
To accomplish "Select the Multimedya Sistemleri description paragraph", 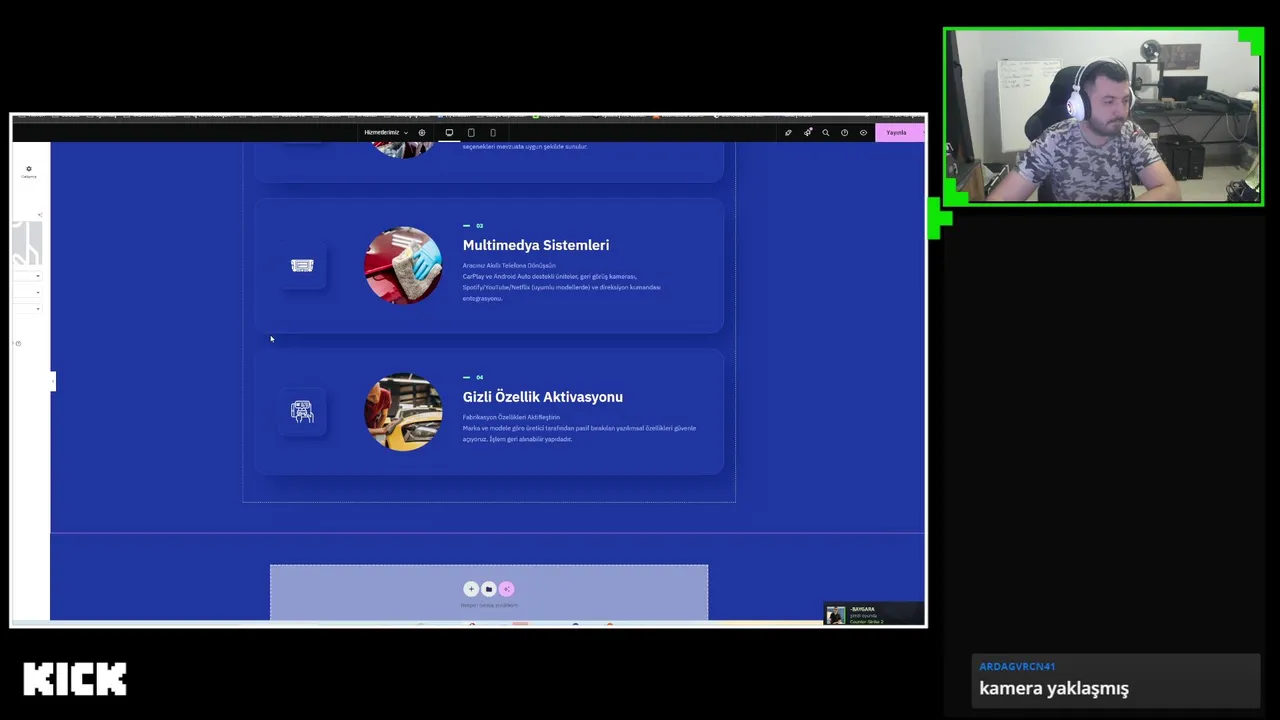I will [x=562, y=282].
